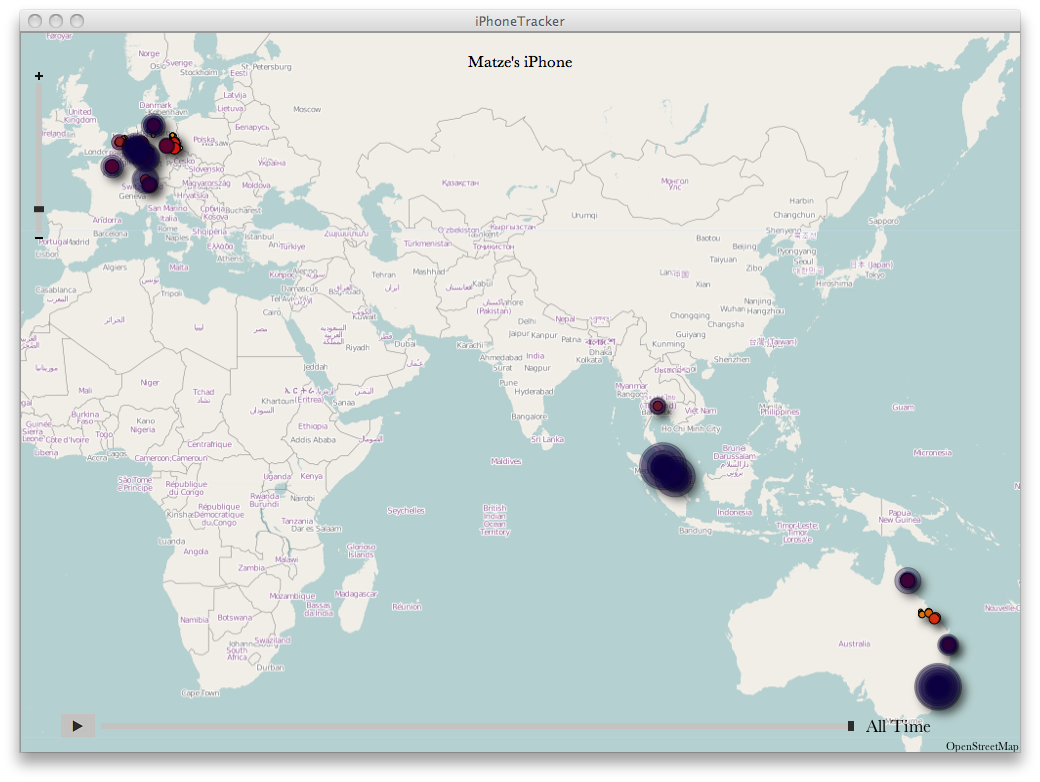Start playback with the play button
1040x782 pixels.
coord(78,726)
